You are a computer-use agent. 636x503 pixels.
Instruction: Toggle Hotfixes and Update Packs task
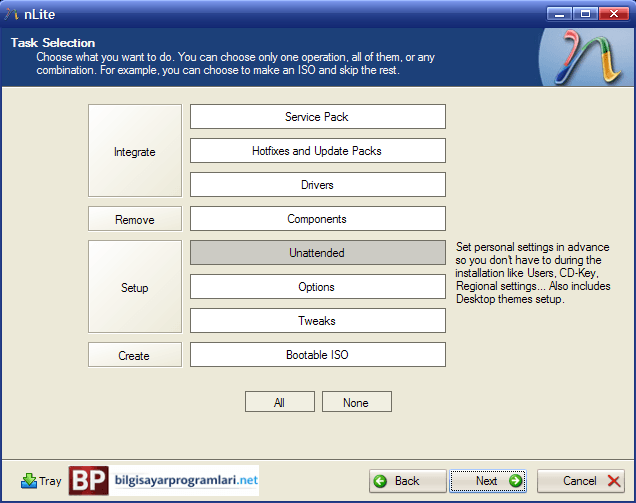tap(318, 151)
